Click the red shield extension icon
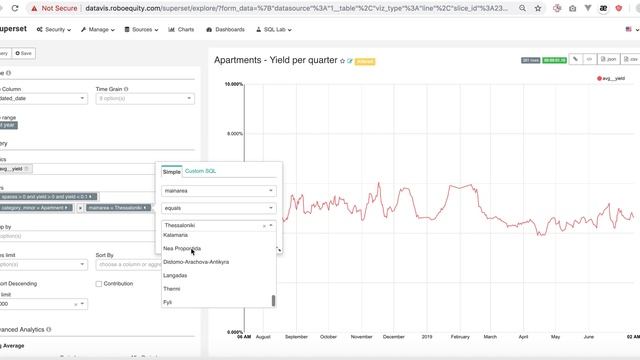Image resolution: width=640 pixels, height=360 pixels. coord(619,8)
